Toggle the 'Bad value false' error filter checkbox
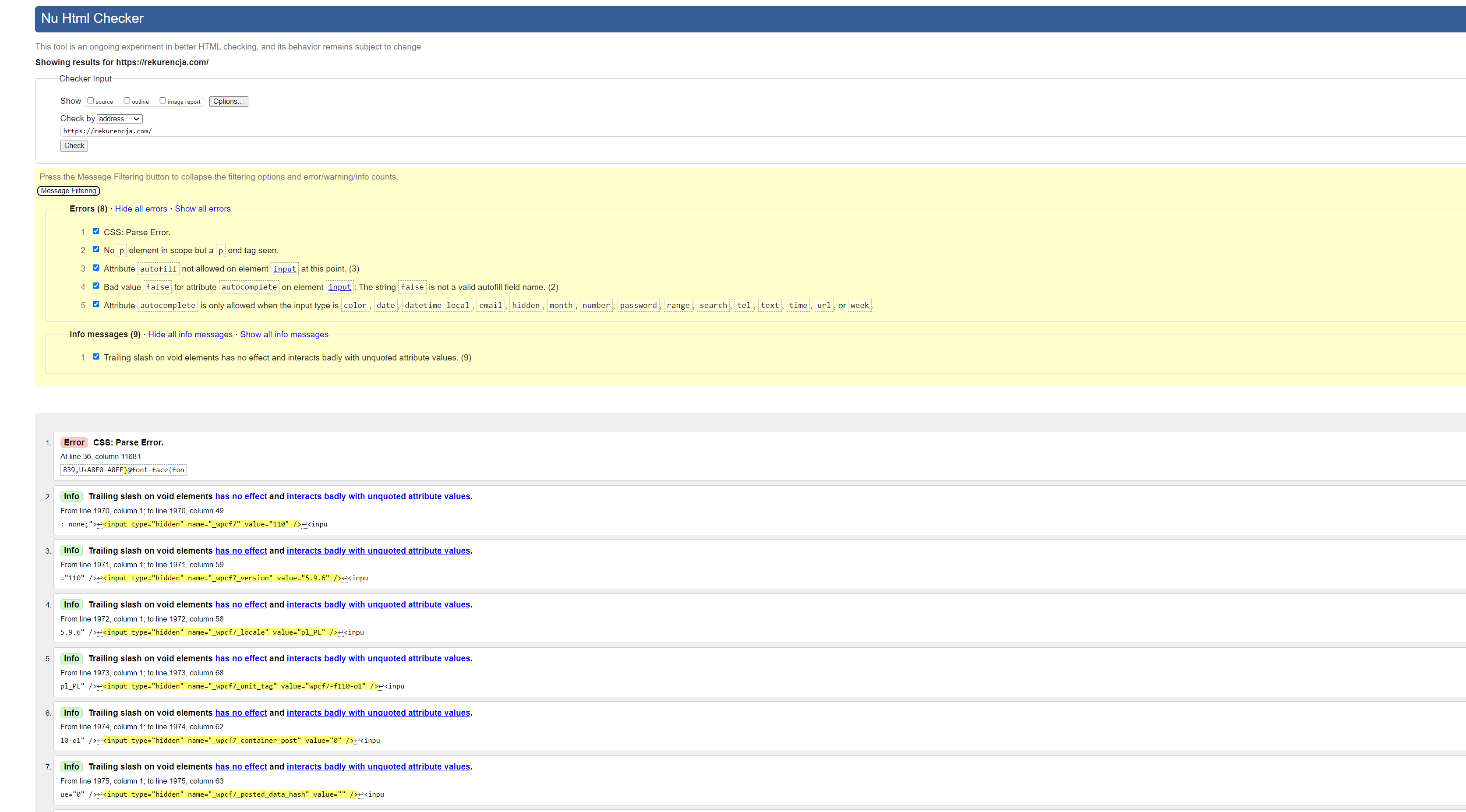 [x=96, y=286]
